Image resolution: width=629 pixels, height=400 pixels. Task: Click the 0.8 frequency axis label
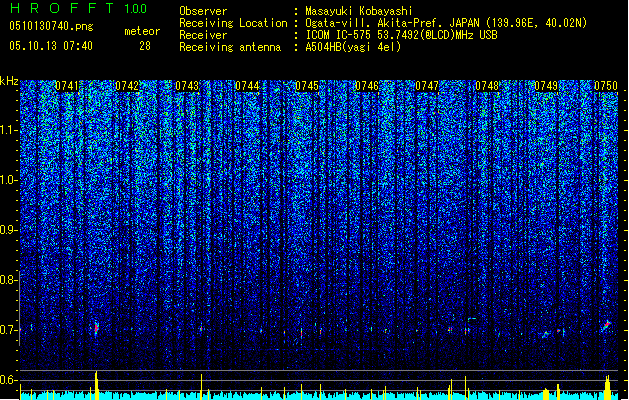(x=8, y=280)
